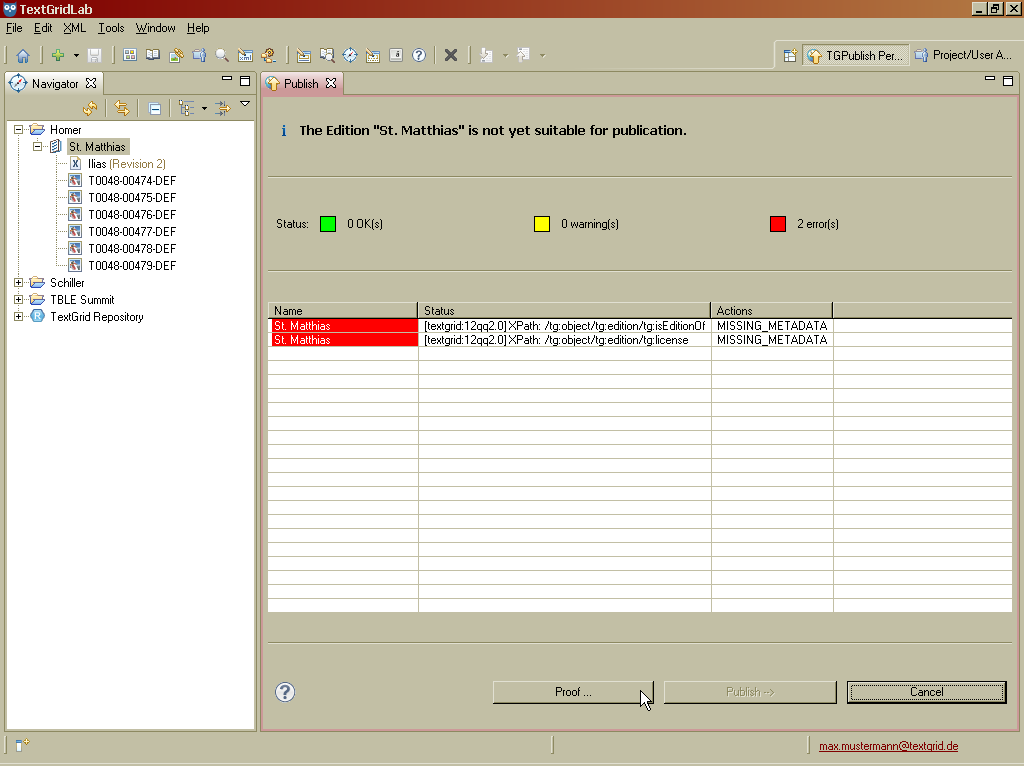Collapse the Homer project tree node
This screenshot has width=1024, height=766.
pyautogui.click(x=19, y=130)
